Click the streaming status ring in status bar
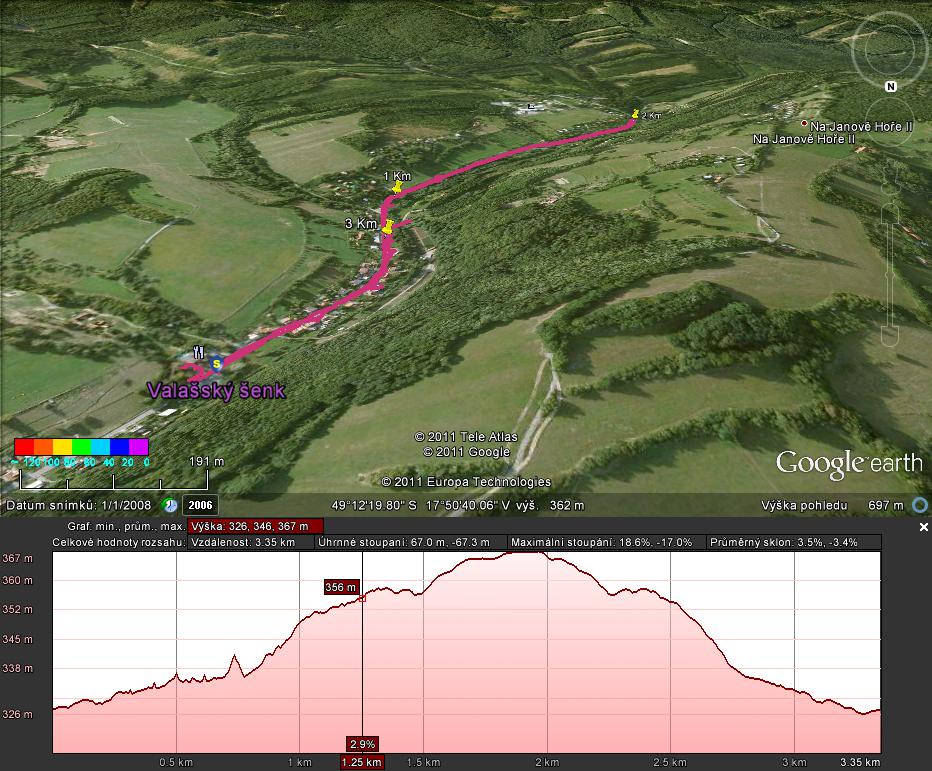 pyautogui.click(x=920, y=506)
